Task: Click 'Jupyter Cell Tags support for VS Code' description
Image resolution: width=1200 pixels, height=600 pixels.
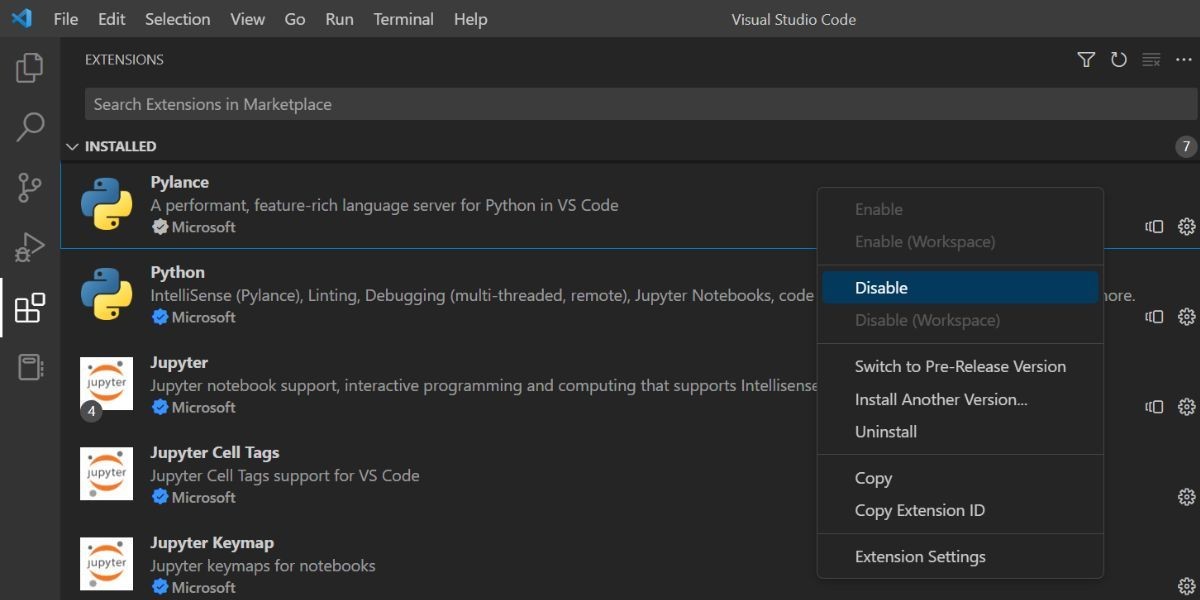Action: tap(285, 475)
